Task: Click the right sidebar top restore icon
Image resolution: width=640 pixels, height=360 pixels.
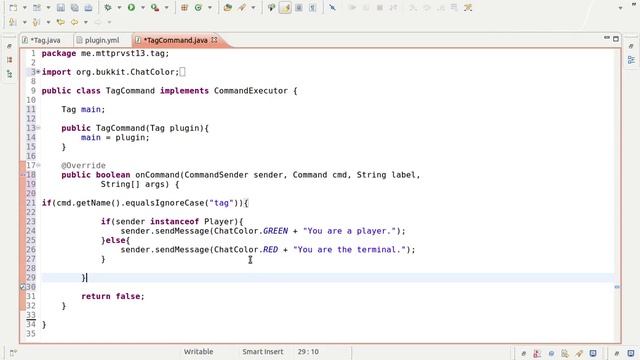Action: [x=631, y=46]
